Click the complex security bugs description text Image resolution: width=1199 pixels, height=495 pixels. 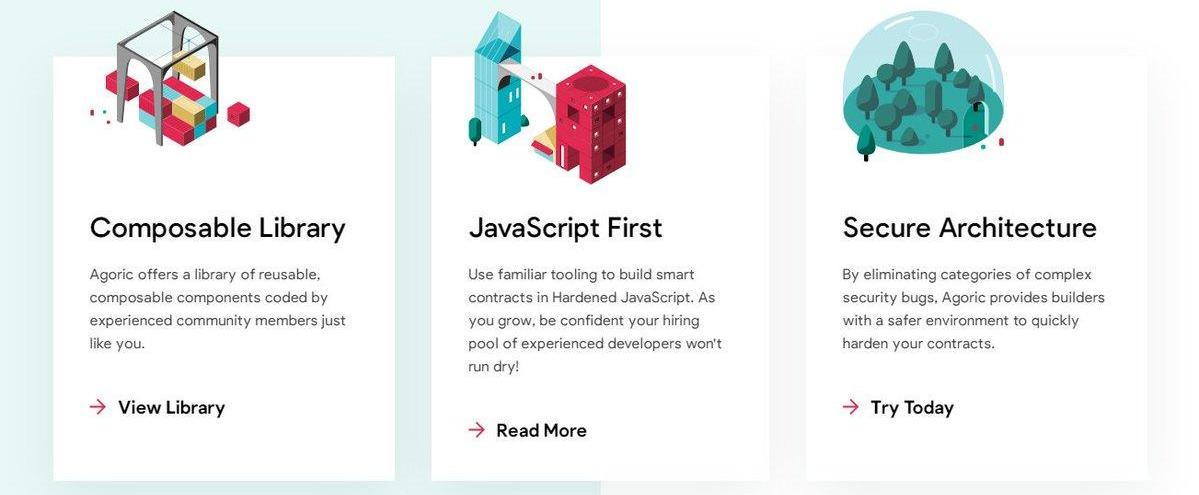(x=973, y=309)
